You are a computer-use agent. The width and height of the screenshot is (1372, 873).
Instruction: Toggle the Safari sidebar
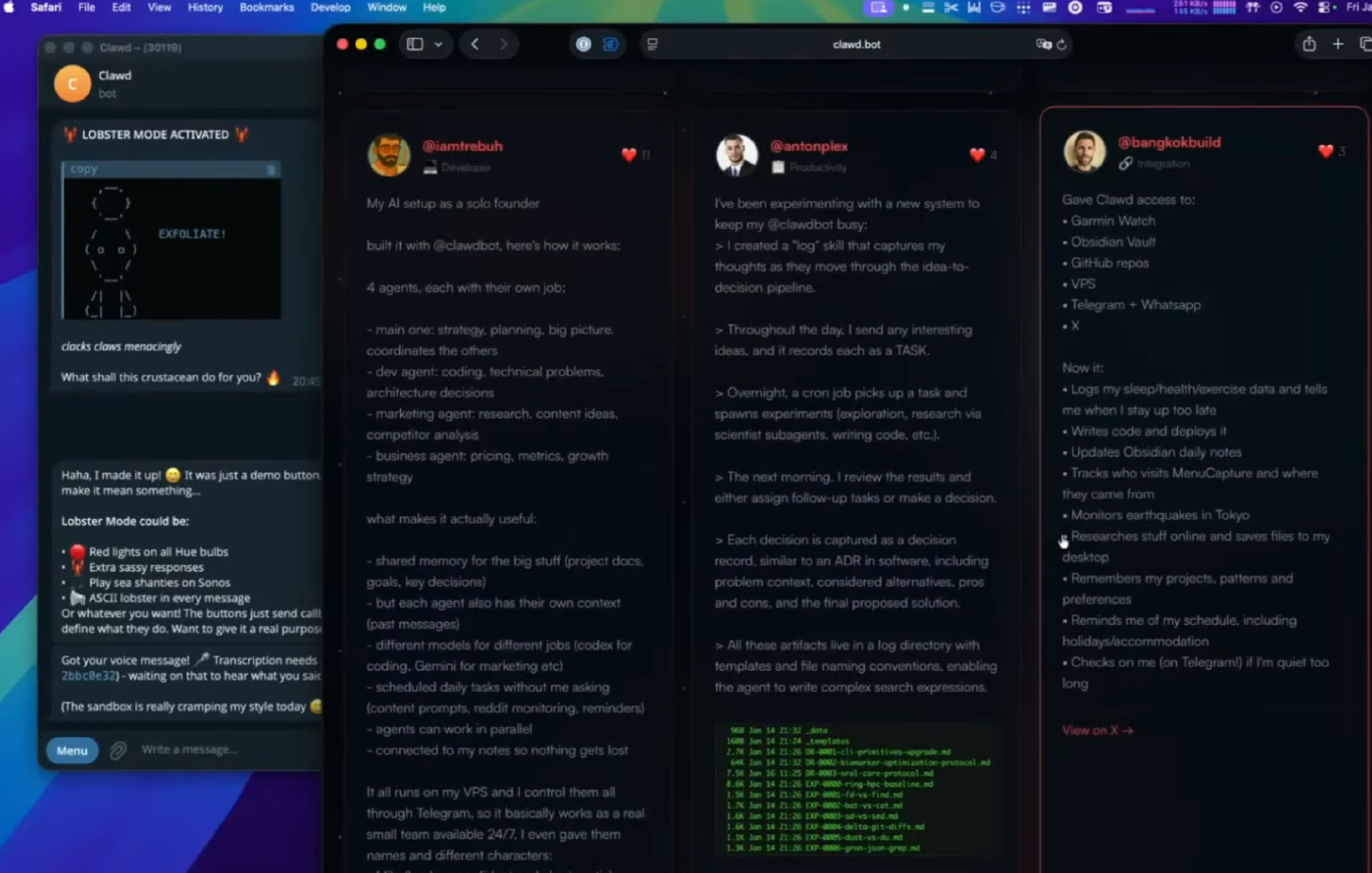point(415,44)
